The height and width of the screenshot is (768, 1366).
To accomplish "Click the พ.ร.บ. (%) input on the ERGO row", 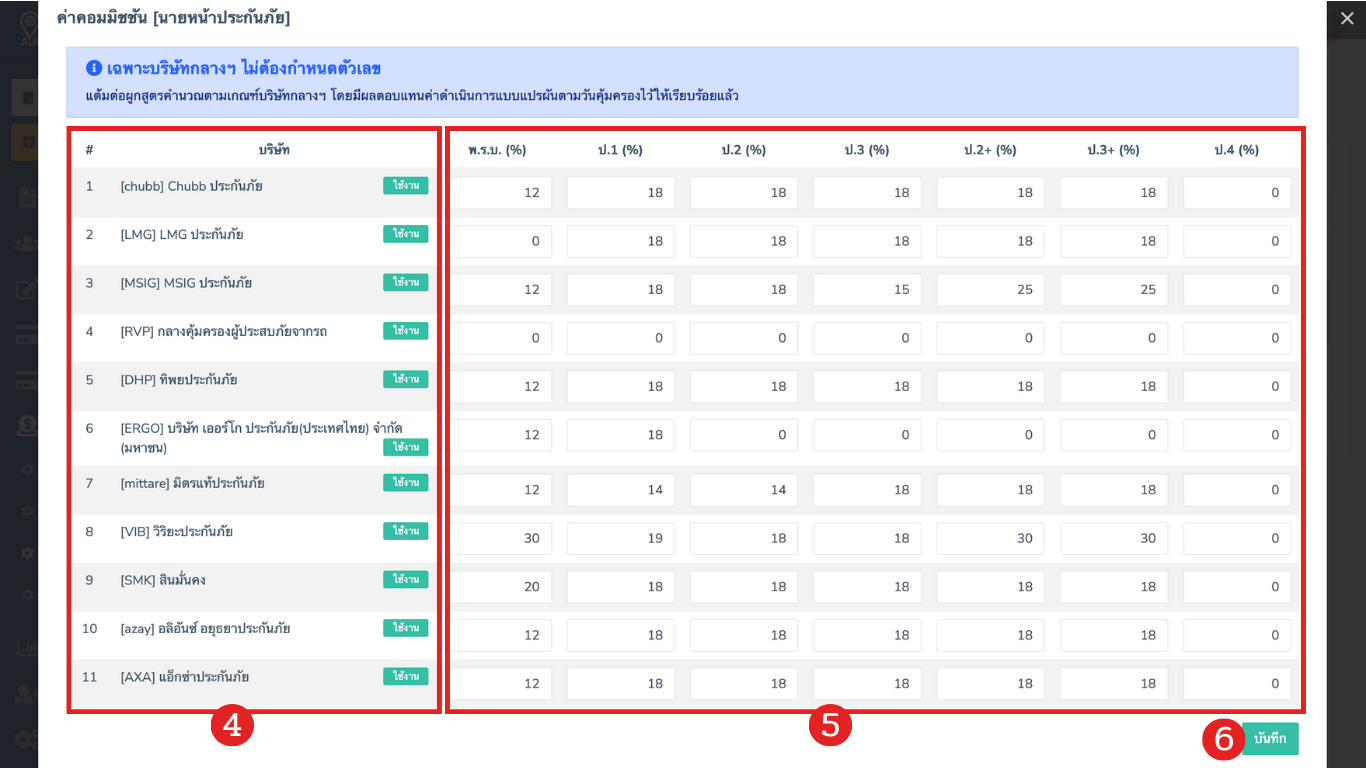I will pos(500,435).
